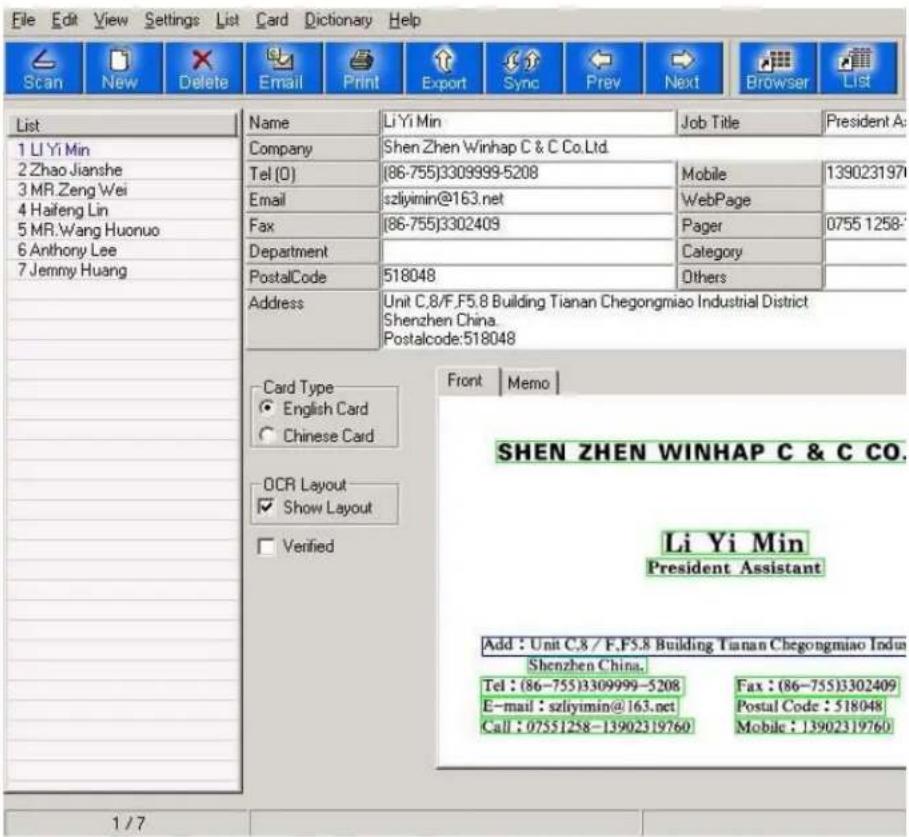Switch to the Front tab
The width and height of the screenshot is (909, 837).
coord(467,381)
